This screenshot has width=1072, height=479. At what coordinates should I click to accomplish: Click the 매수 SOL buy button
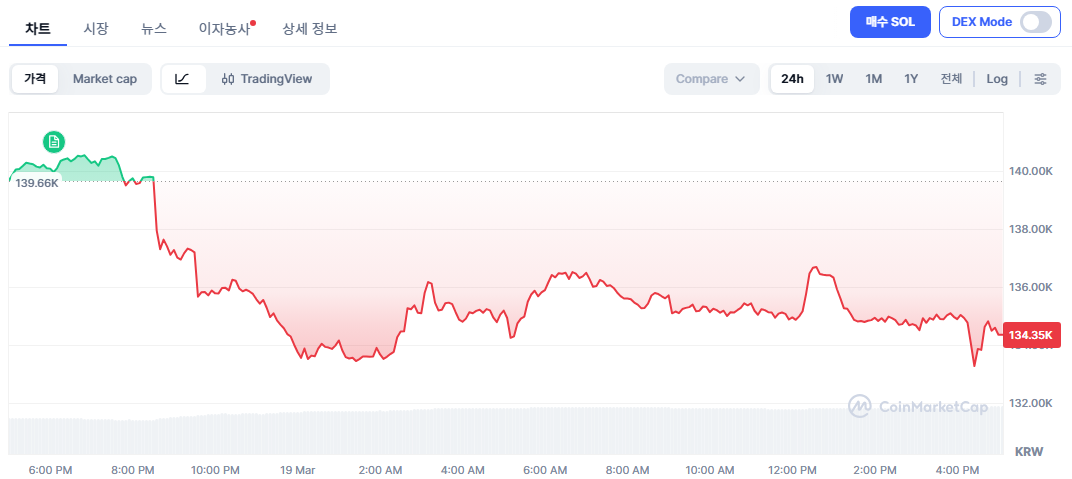pyautogui.click(x=890, y=22)
